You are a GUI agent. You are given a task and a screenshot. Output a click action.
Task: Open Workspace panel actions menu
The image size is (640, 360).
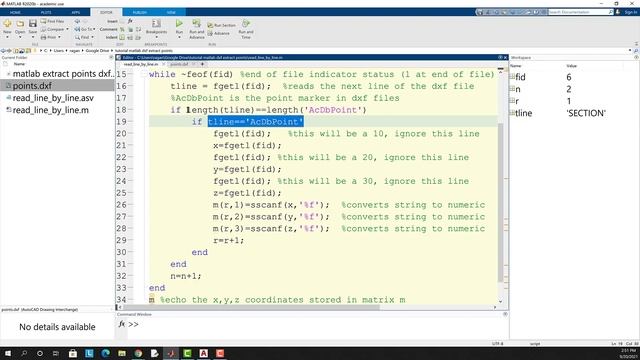(x=636, y=58)
